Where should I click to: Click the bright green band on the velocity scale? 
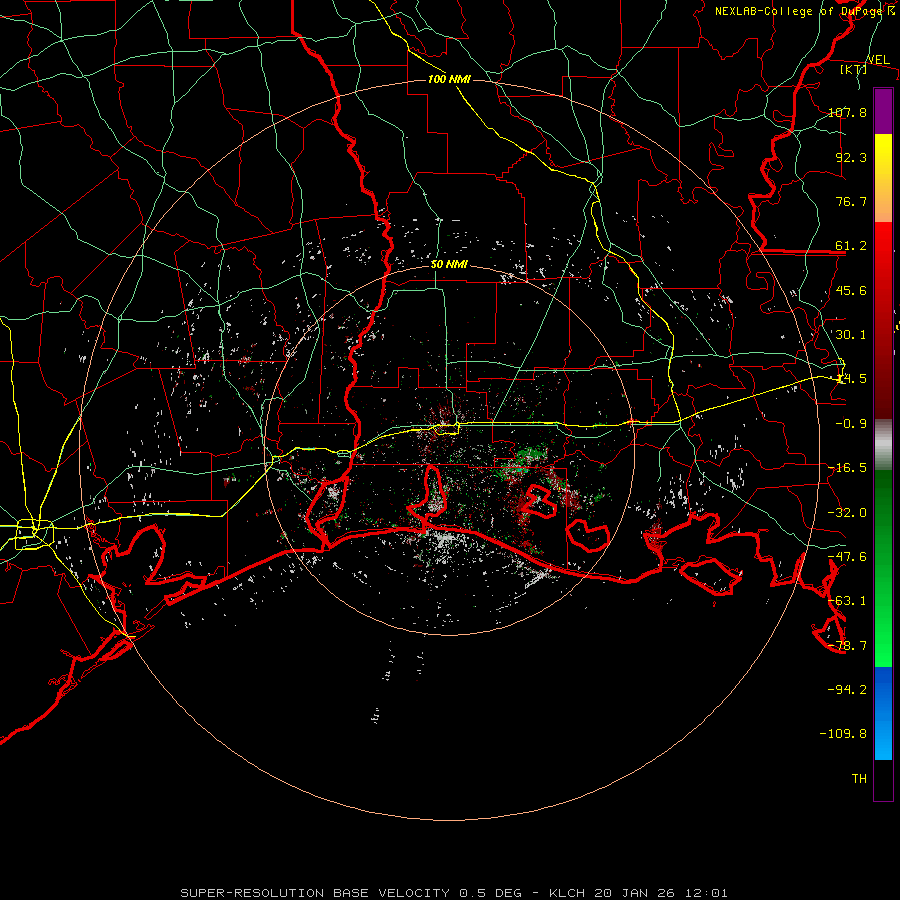(x=883, y=568)
